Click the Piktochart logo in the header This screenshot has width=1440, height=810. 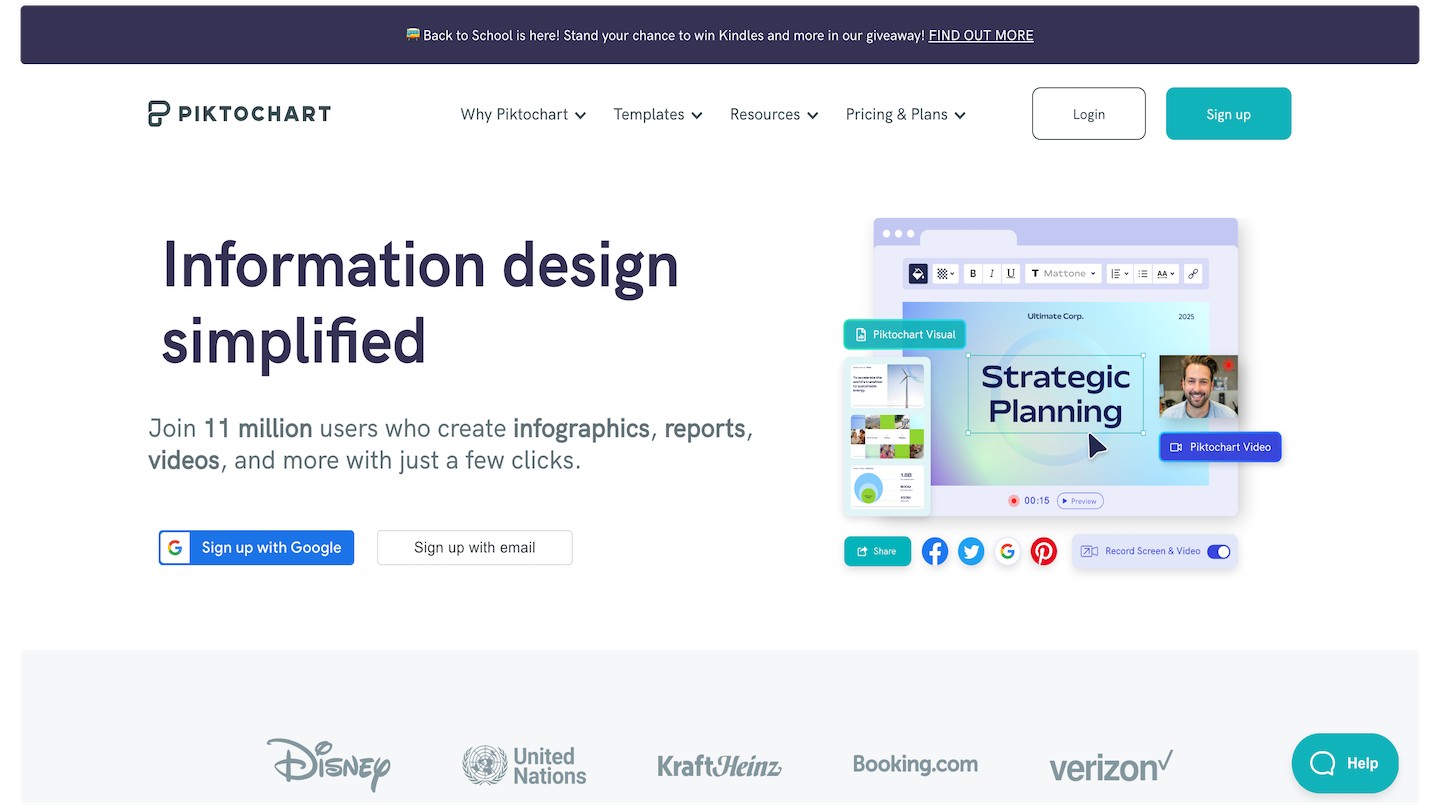239,114
